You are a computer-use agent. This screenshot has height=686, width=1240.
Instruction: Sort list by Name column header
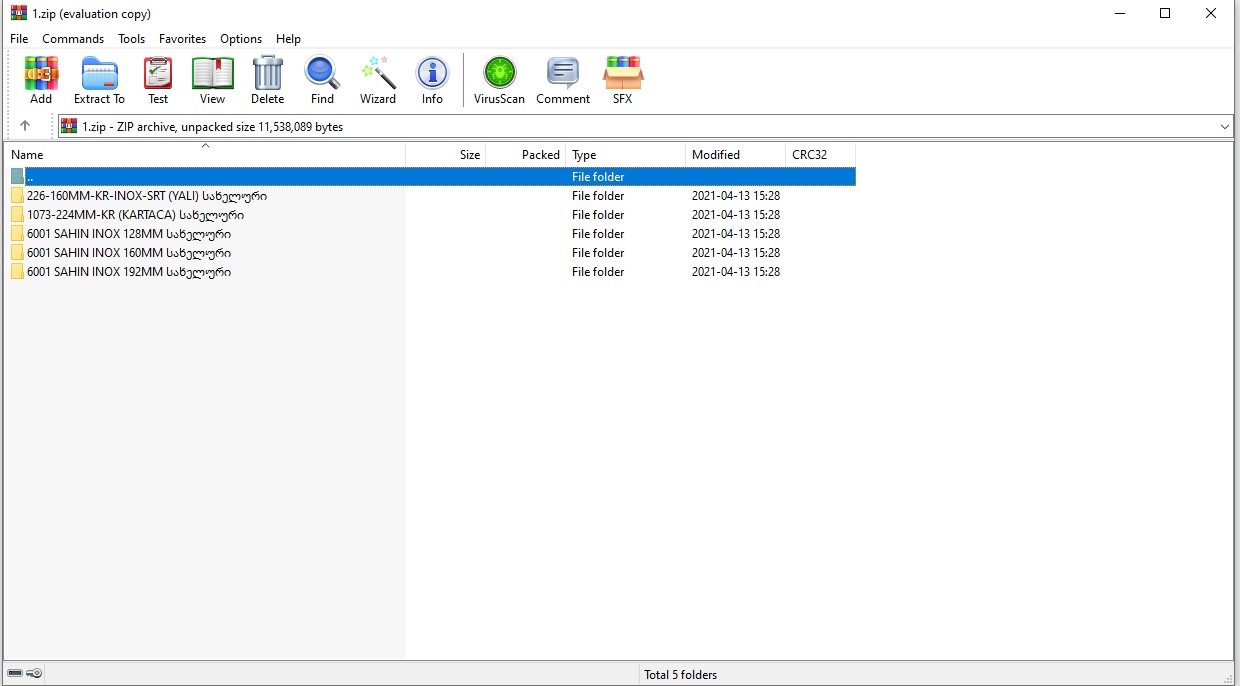(205, 155)
